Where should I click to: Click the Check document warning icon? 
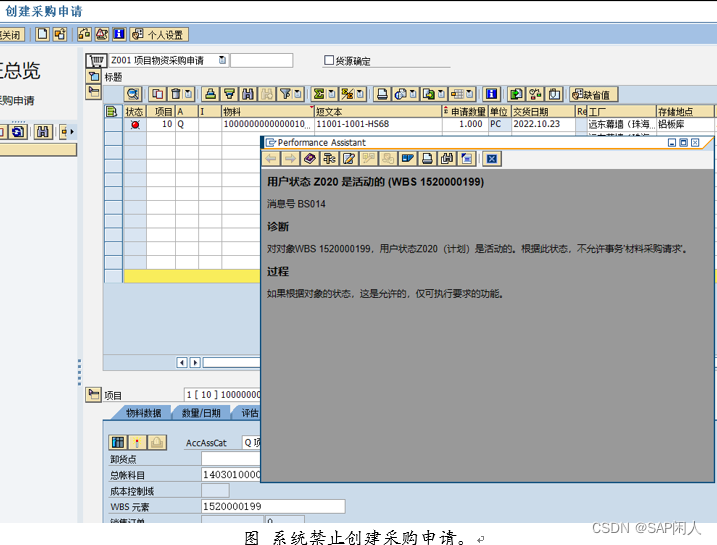tap(102, 34)
